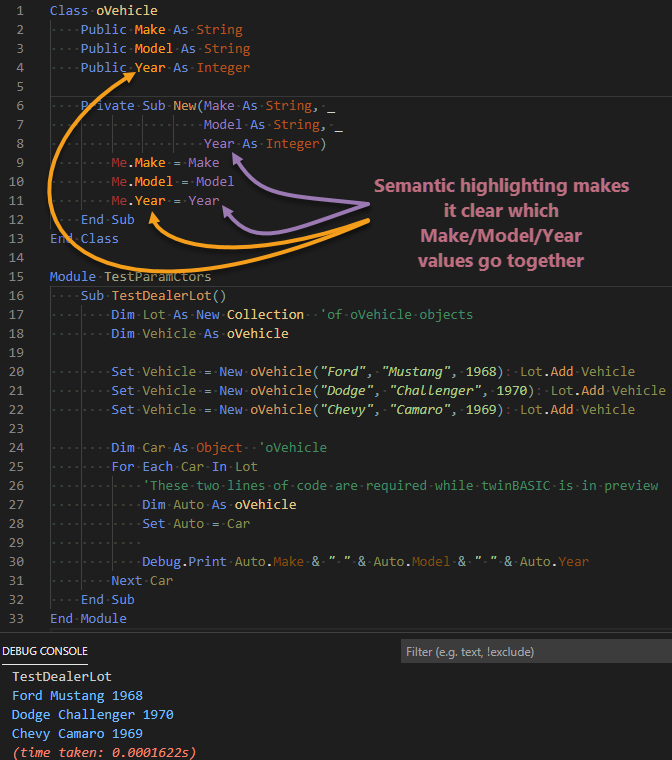672x760 pixels.
Task: Click the 'These two lines of code' comment
Action: (x=400, y=486)
